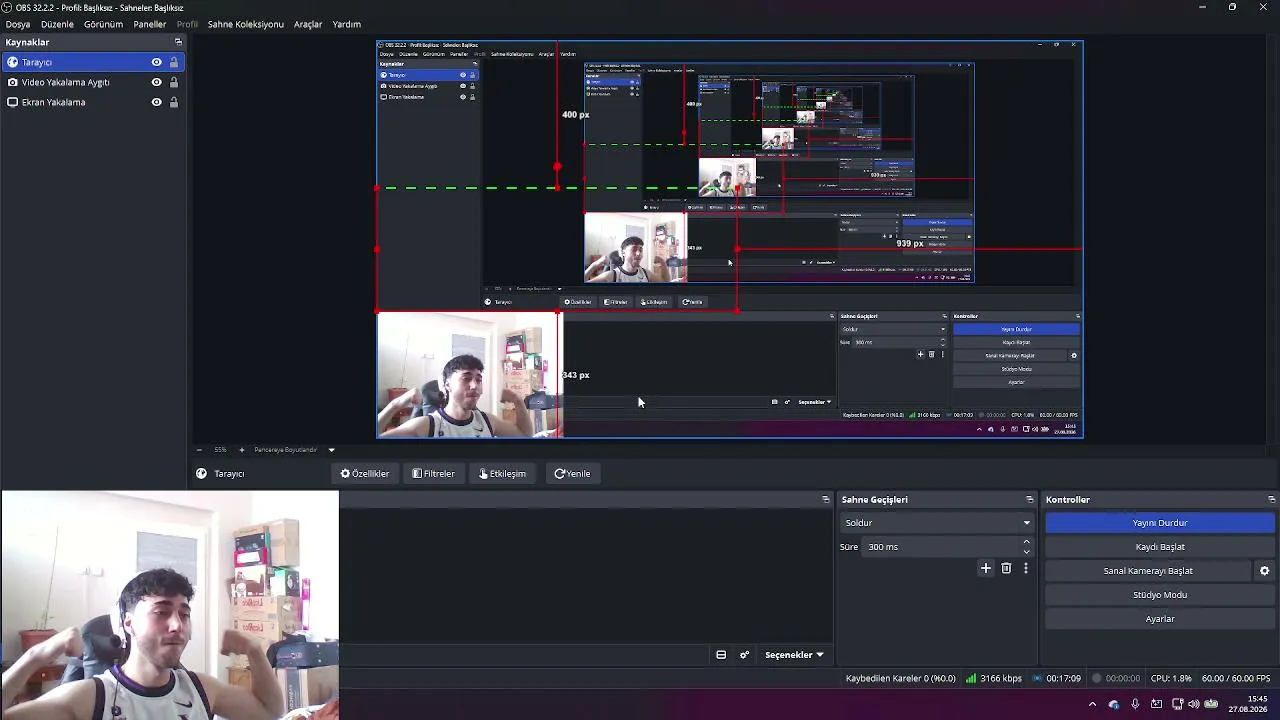Show hidden system tray icons
Image resolution: width=1280 pixels, height=720 pixels.
coord(1092,704)
